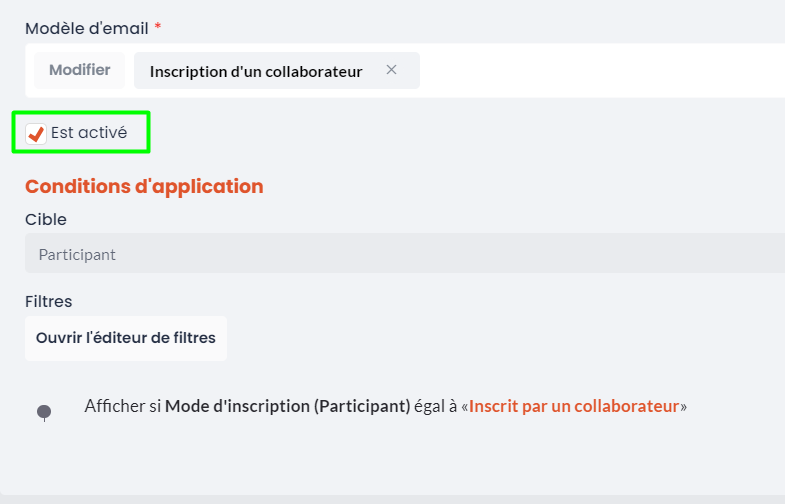This screenshot has height=504, width=785.
Task: Click the Modèle d'email label
Action: coord(87,29)
